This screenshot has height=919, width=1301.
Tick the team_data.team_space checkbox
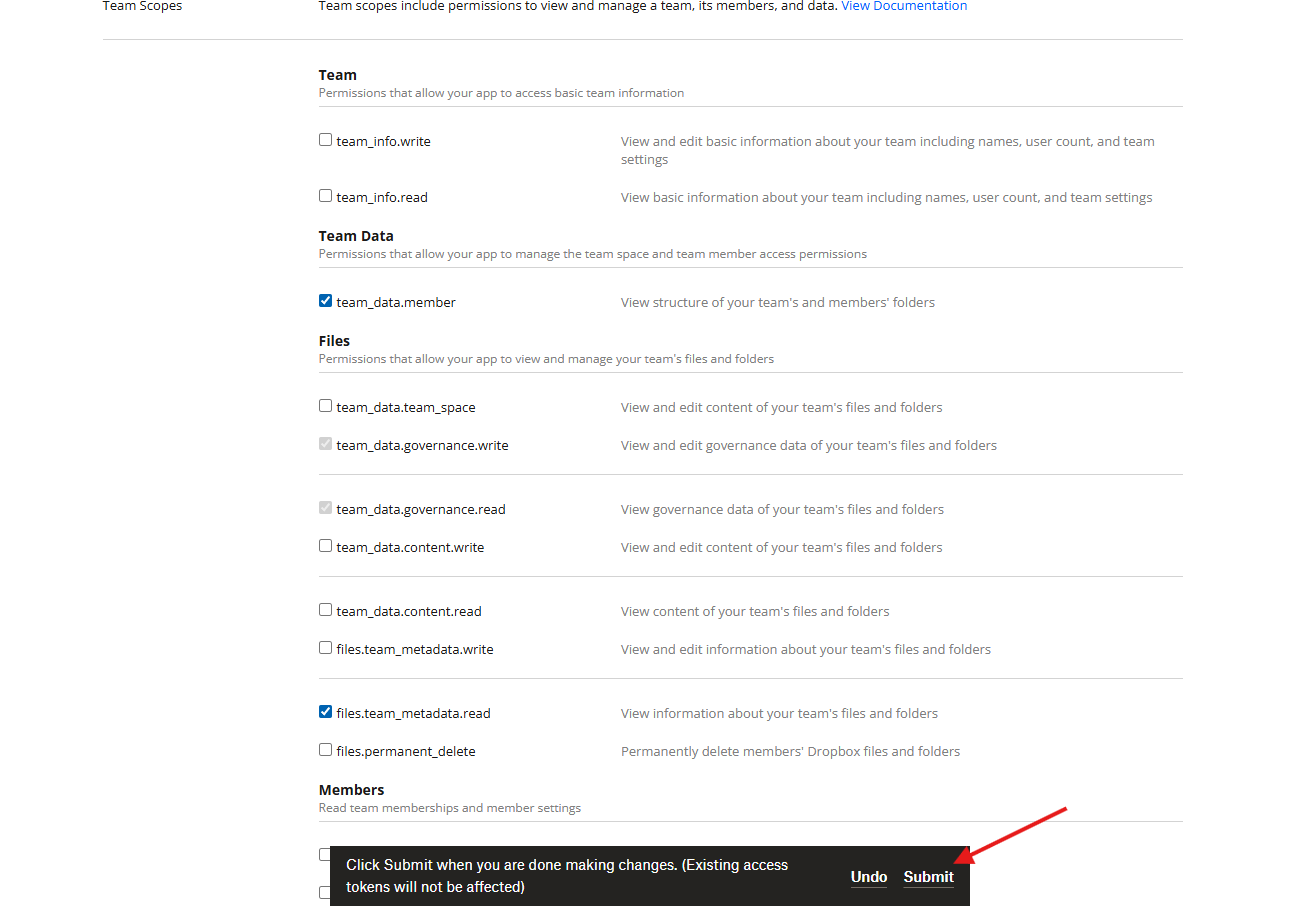[x=325, y=406]
